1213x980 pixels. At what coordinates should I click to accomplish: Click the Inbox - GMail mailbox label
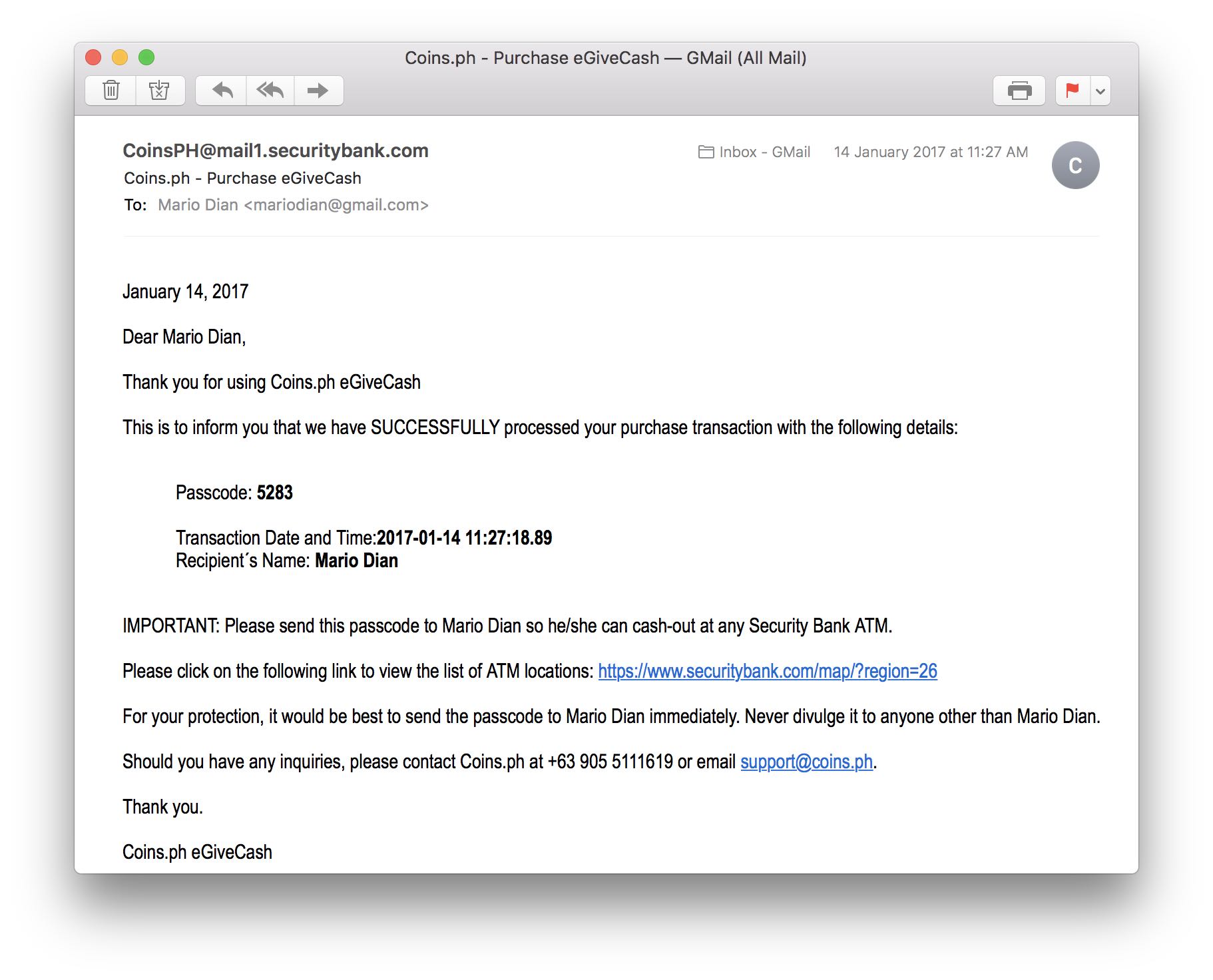pyautogui.click(x=764, y=152)
